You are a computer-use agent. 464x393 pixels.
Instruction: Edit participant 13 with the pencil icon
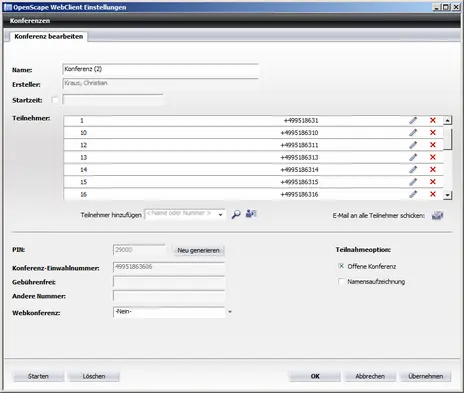tap(413, 157)
